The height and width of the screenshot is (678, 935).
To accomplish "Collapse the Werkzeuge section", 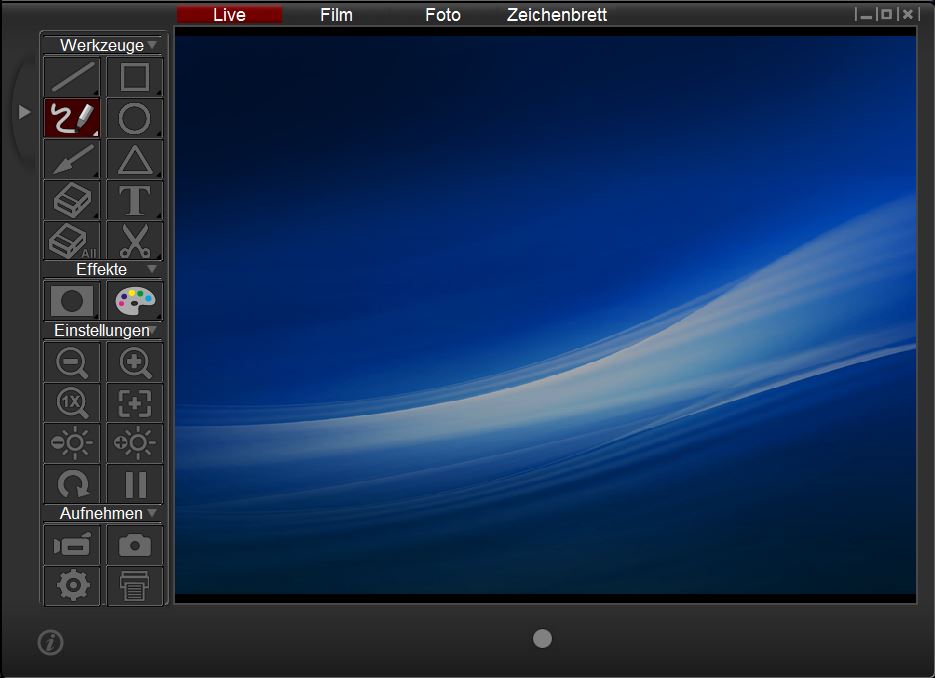I will (x=152, y=45).
